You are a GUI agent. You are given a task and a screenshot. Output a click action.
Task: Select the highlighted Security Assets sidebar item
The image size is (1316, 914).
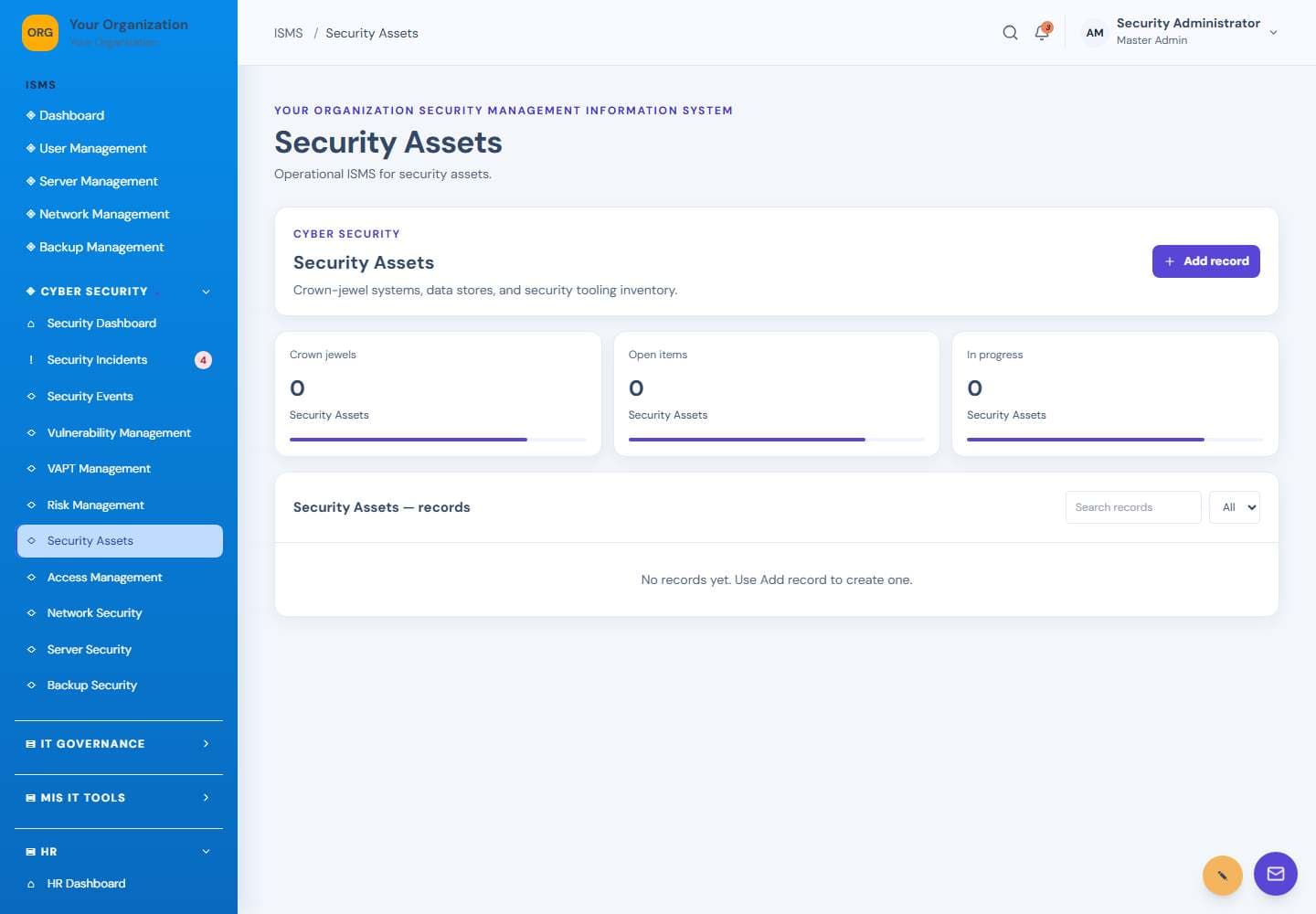[x=120, y=541]
